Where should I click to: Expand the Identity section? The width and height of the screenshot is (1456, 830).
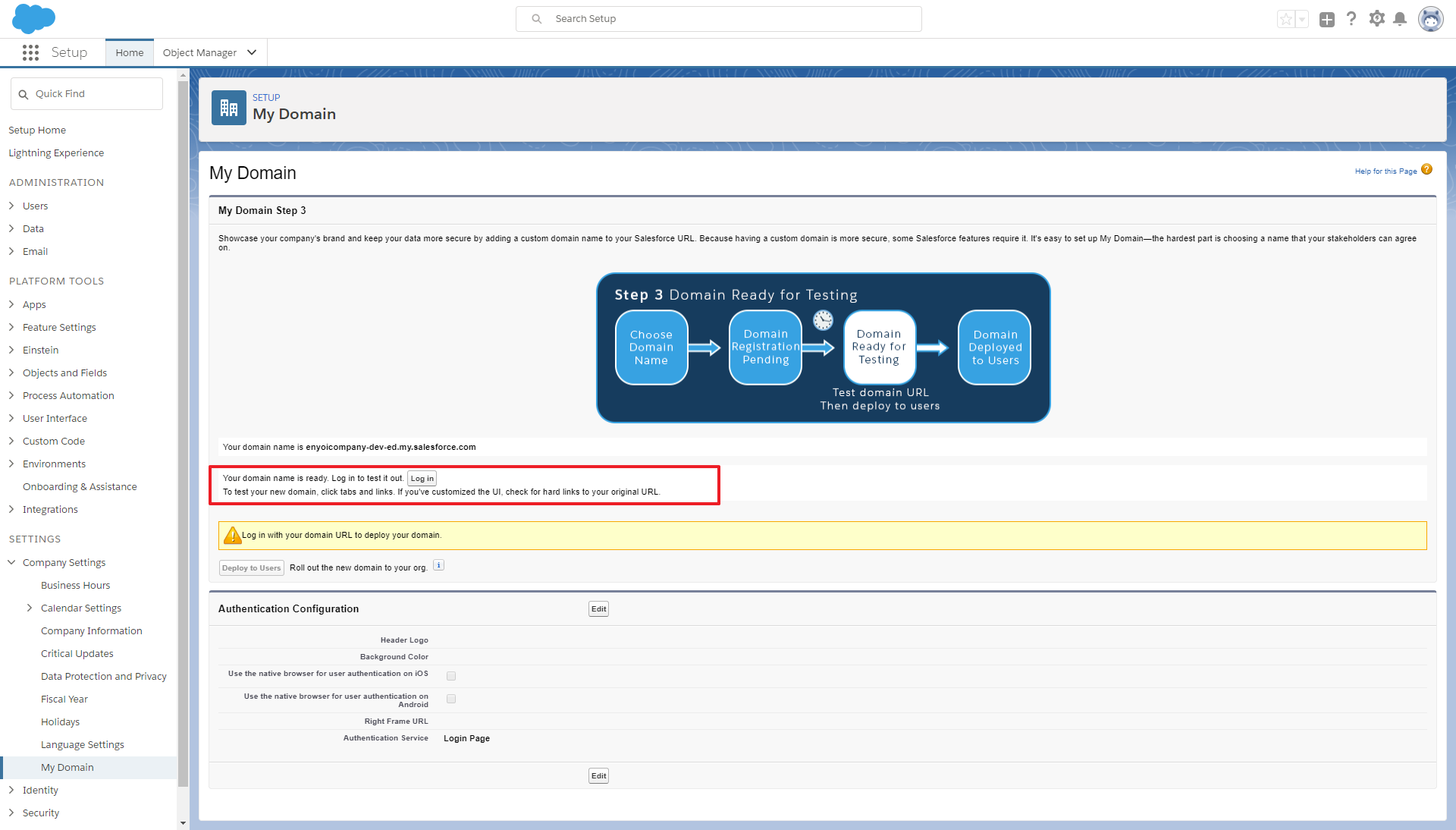tap(11, 790)
